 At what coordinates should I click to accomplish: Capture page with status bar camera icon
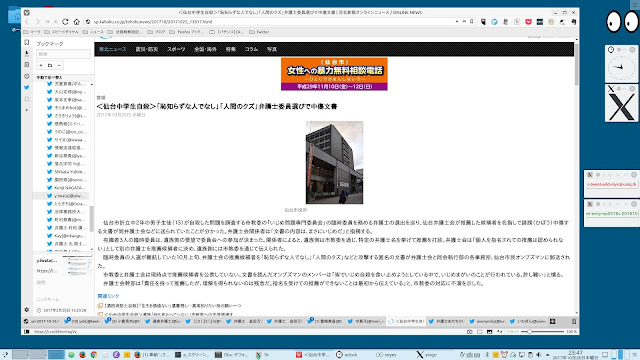(469, 332)
